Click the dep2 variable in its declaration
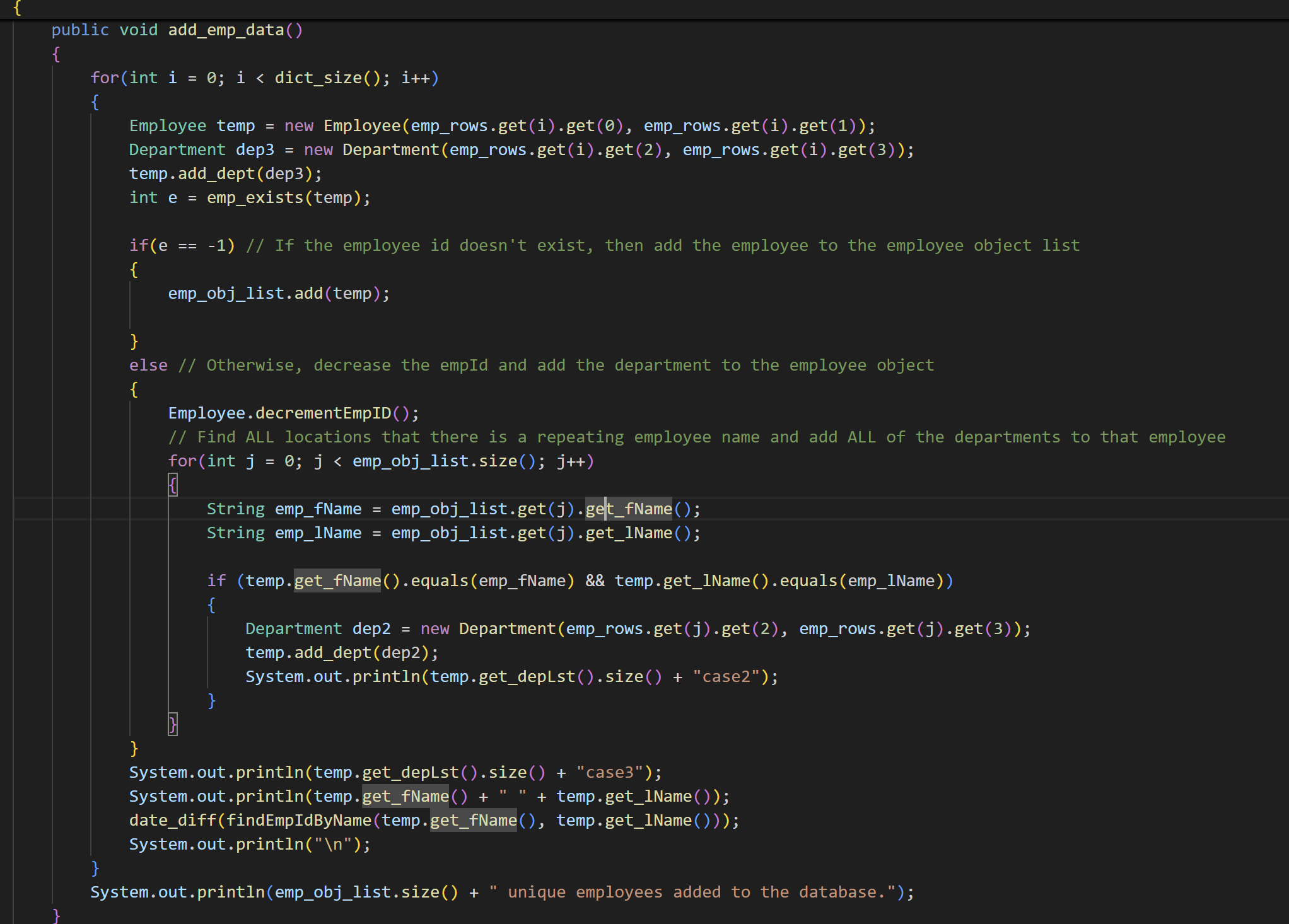Screen dimensions: 1289x924 (x=371, y=629)
